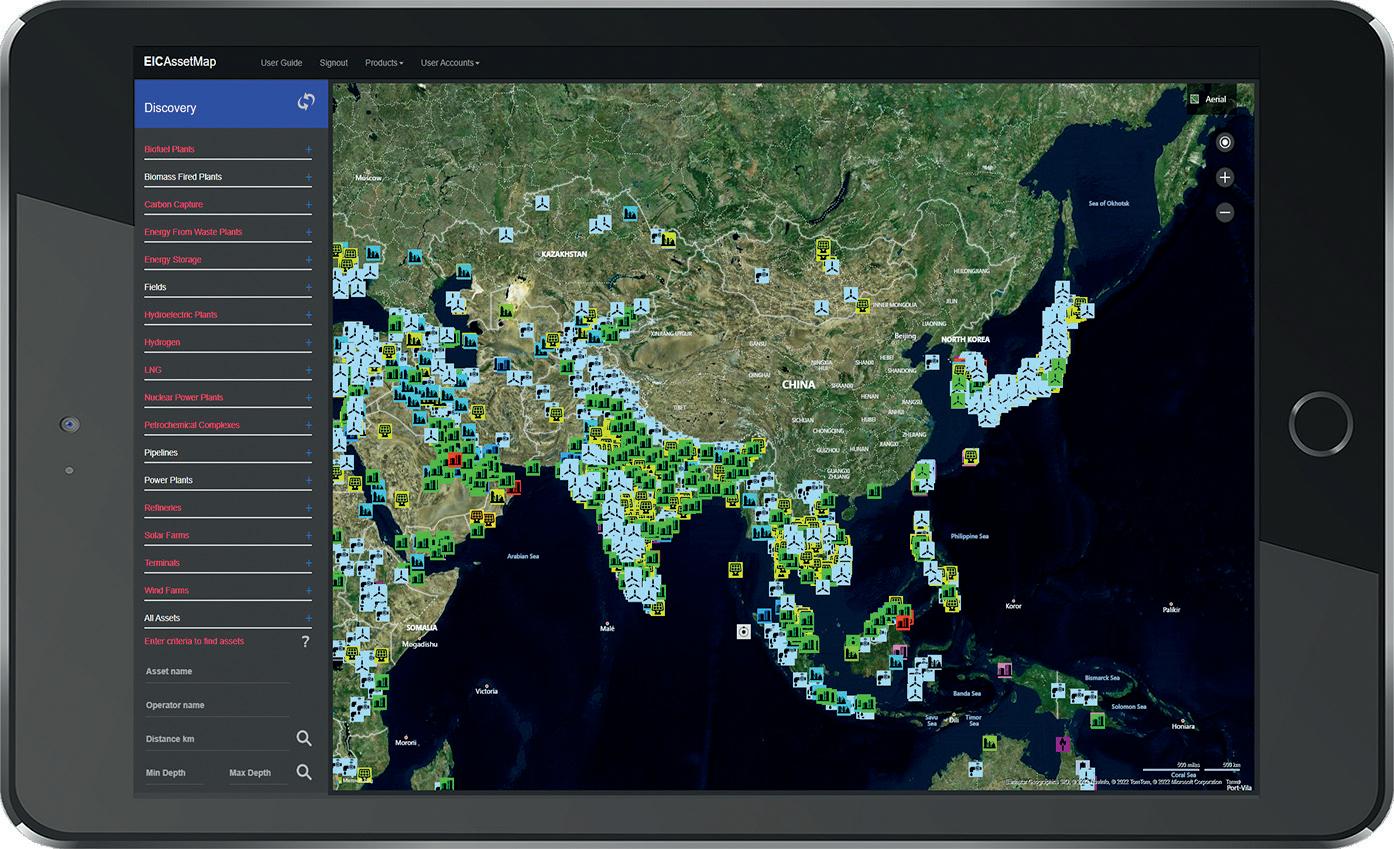
Task: Open the User Accounts dropdown menu
Action: (450, 63)
